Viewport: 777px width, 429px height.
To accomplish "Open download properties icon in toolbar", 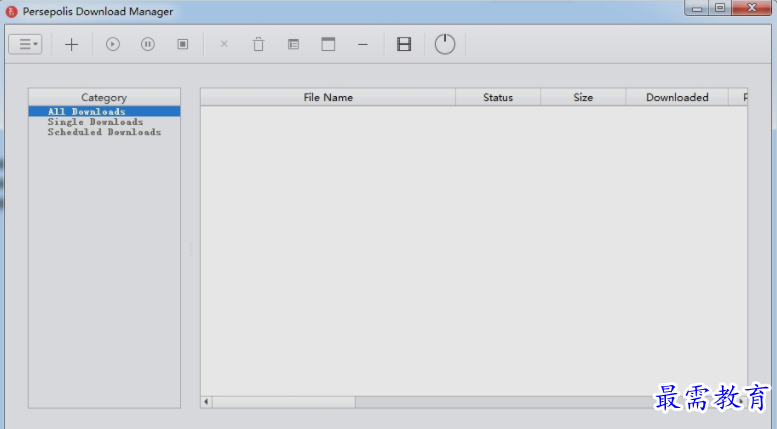I will (293, 44).
